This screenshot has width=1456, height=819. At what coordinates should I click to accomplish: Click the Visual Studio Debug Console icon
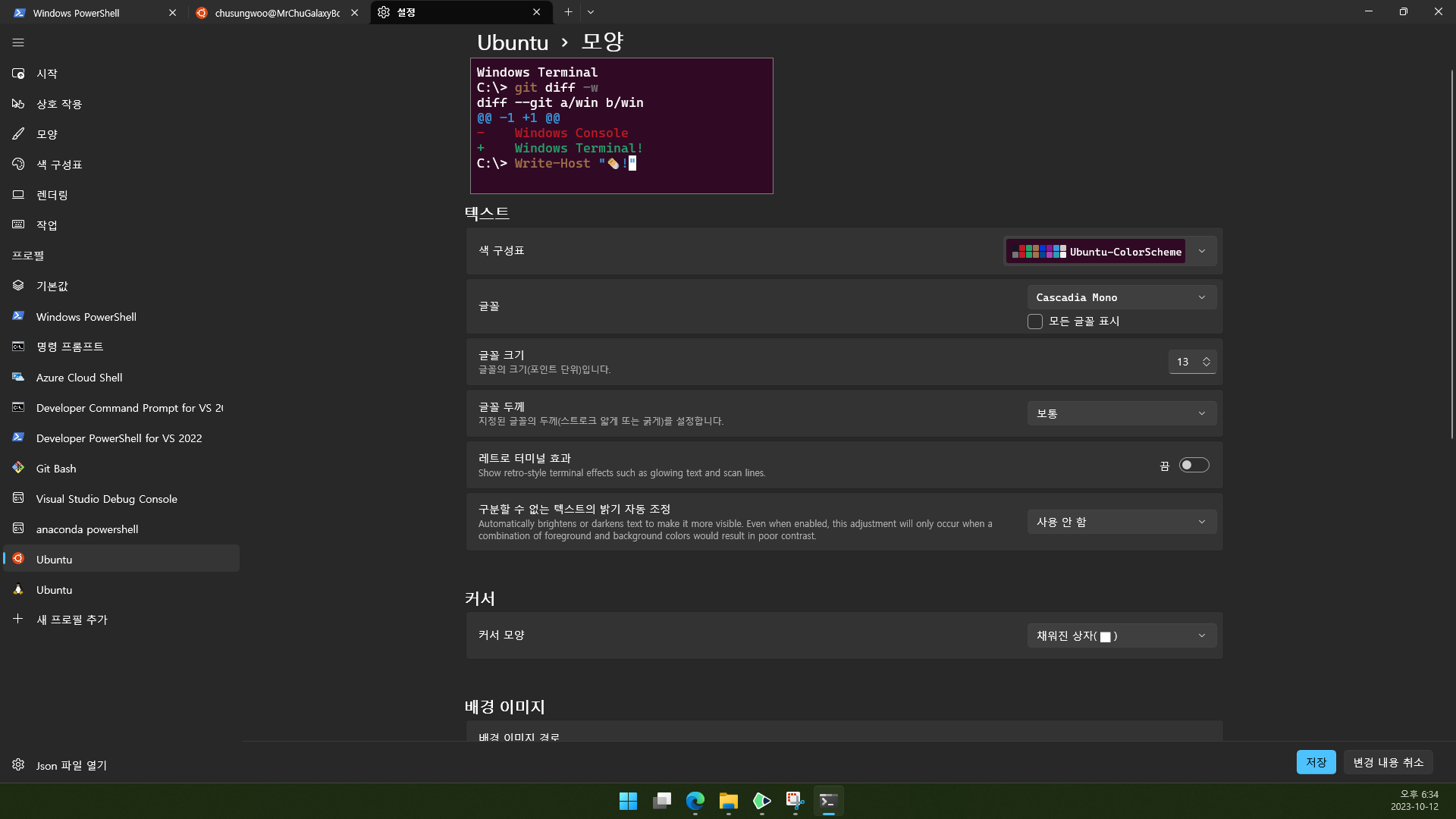18,498
